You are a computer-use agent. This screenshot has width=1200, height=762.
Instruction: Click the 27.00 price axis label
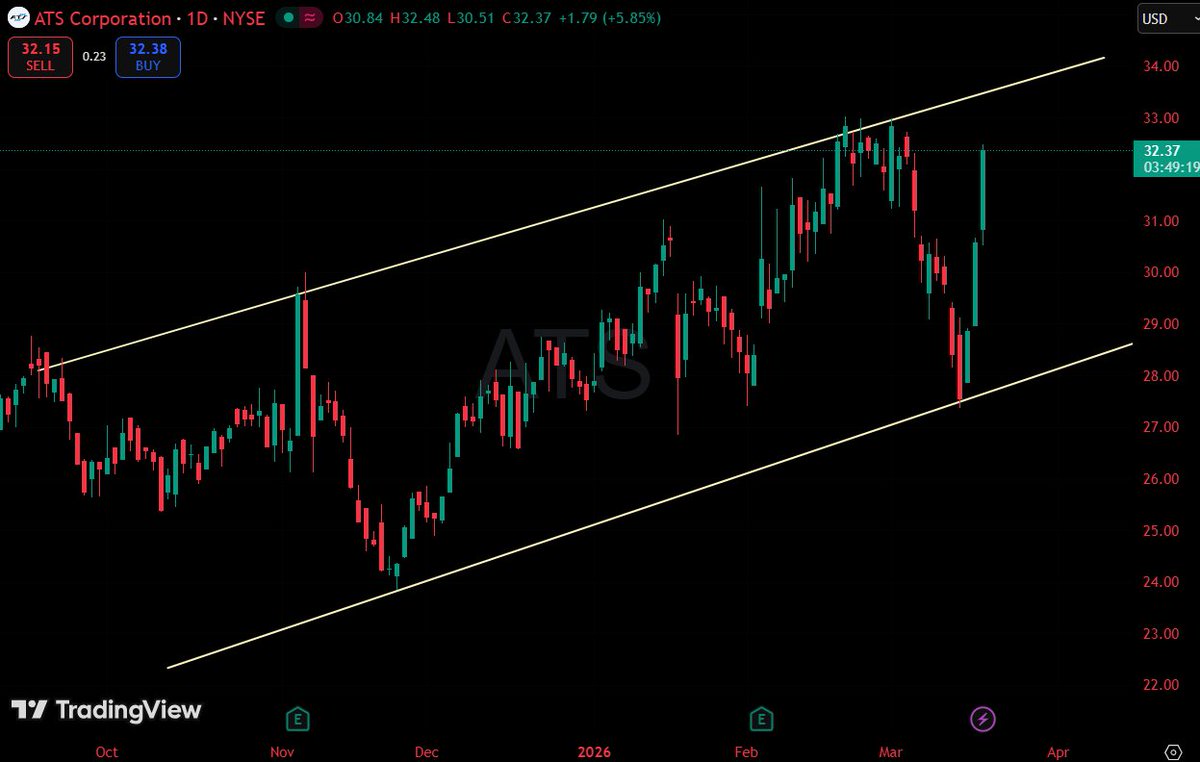coord(1161,427)
